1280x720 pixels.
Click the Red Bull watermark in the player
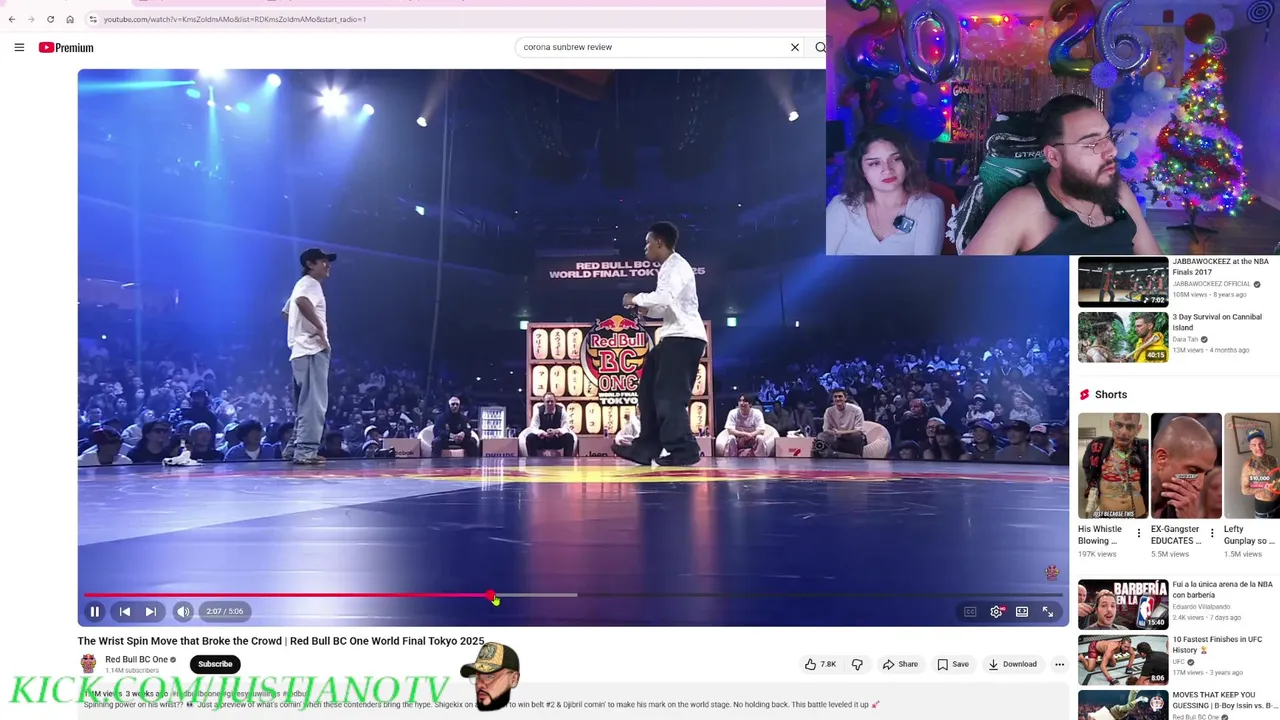pos(1051,573)
